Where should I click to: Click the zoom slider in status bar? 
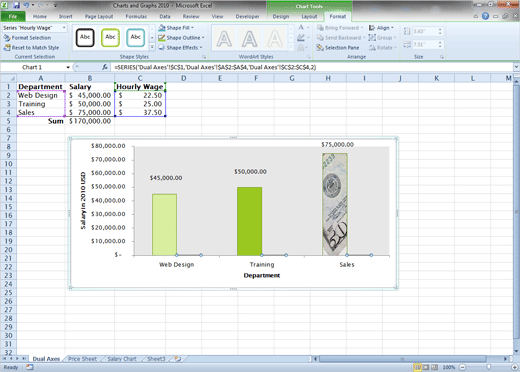pos(489,367)
